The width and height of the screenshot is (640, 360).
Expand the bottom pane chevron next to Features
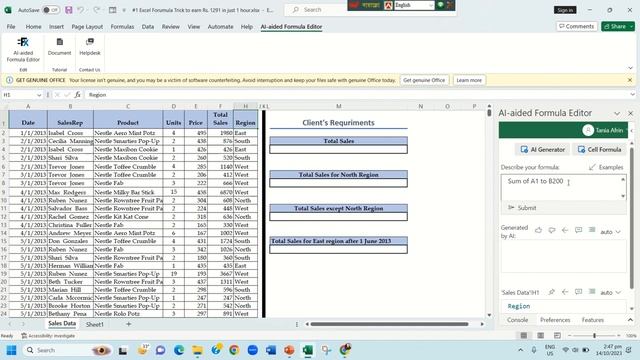[x=630, y=320]
